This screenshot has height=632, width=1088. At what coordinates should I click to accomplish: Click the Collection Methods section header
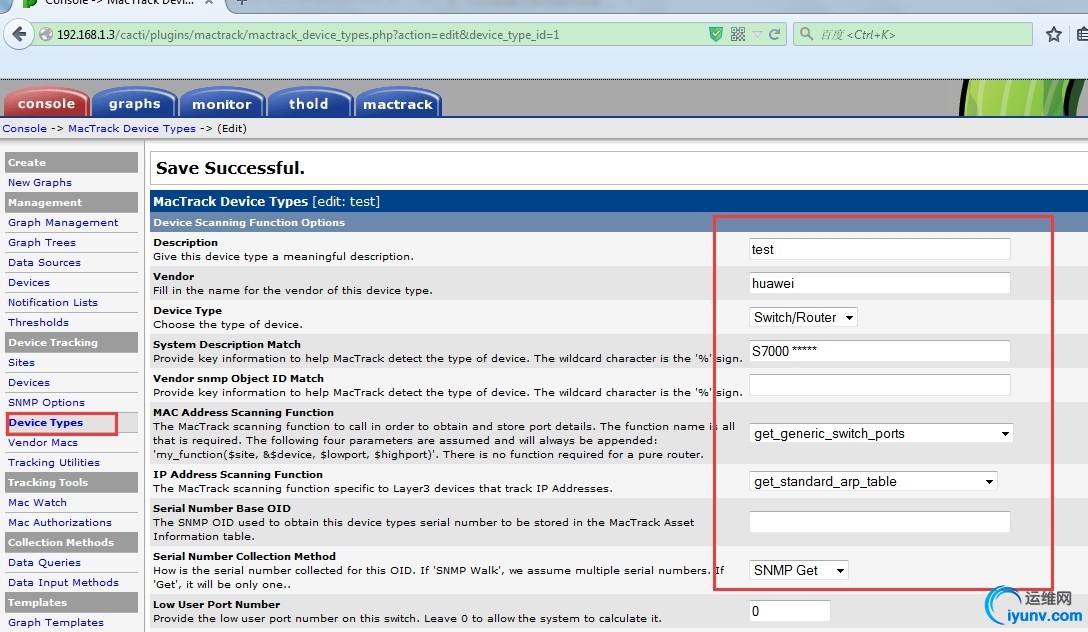click(x=71, y=543)
